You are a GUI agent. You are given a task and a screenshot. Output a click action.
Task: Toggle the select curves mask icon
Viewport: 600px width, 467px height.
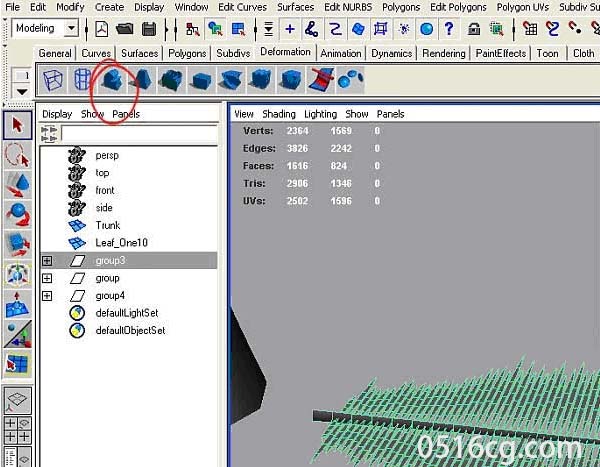point(335,29)
